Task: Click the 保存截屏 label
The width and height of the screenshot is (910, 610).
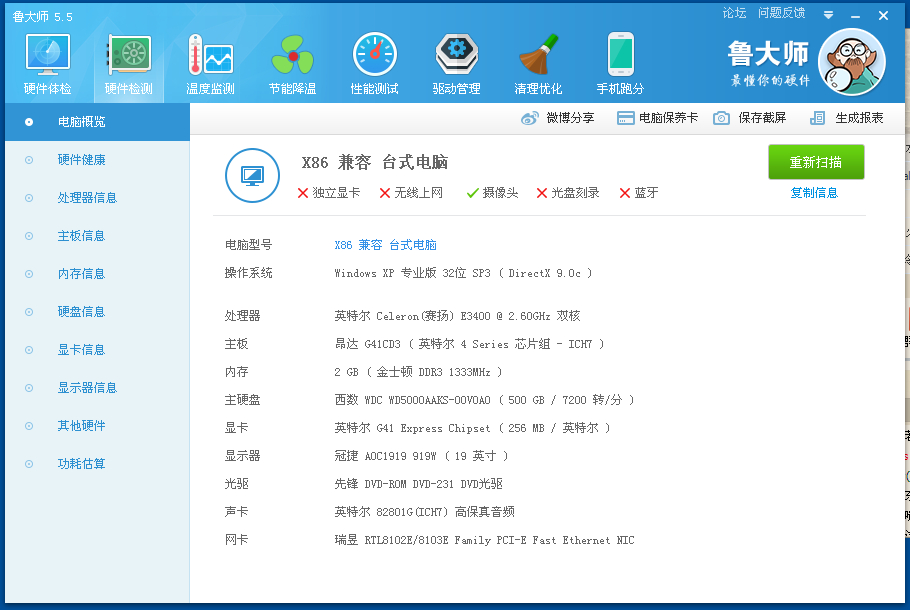Action: (762, 118)
